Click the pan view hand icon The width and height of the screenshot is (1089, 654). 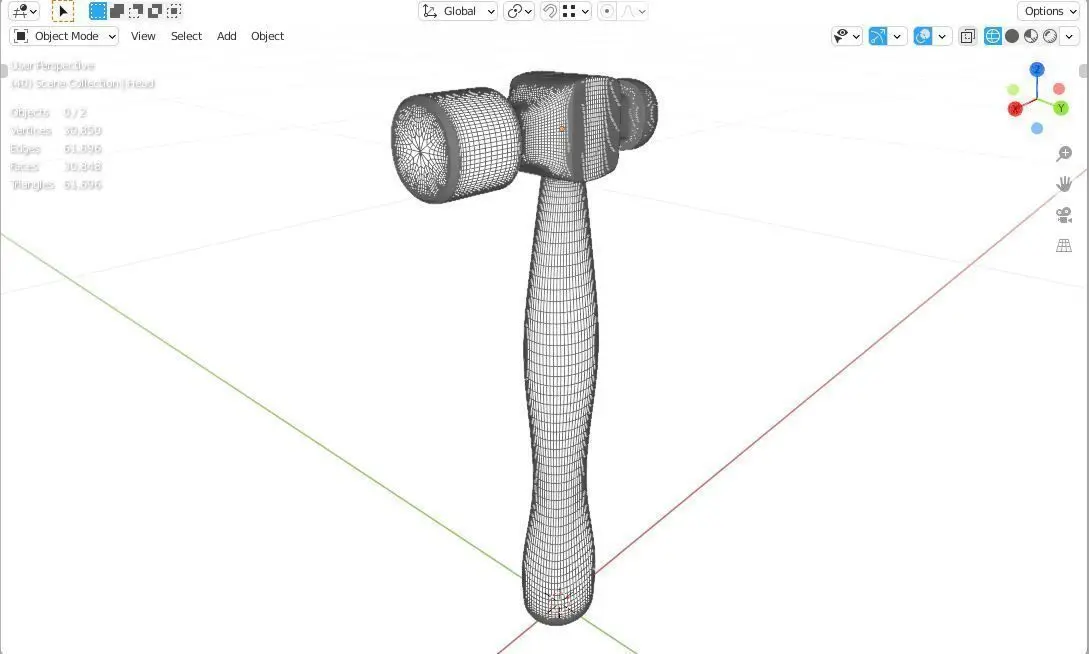(1064, 184)
